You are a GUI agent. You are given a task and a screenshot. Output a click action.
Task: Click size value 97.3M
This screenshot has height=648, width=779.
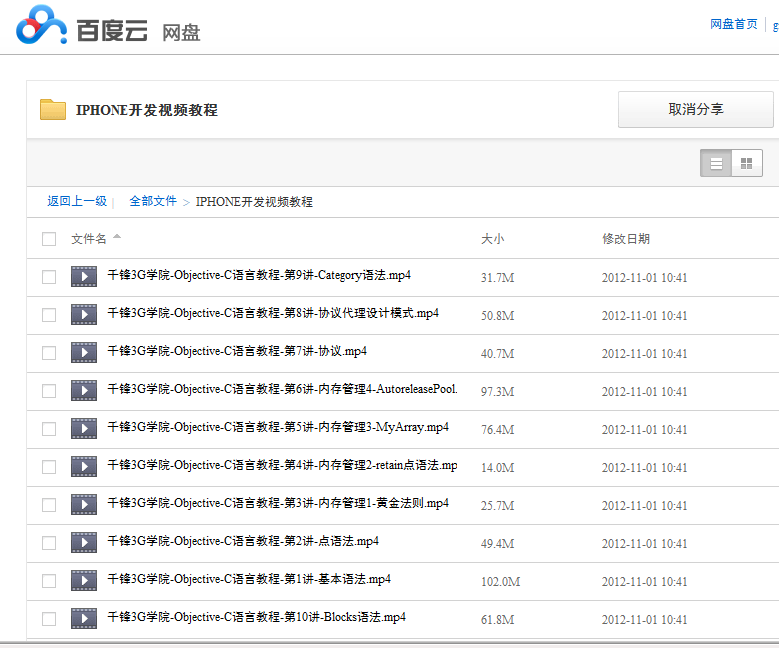(497, 392)
